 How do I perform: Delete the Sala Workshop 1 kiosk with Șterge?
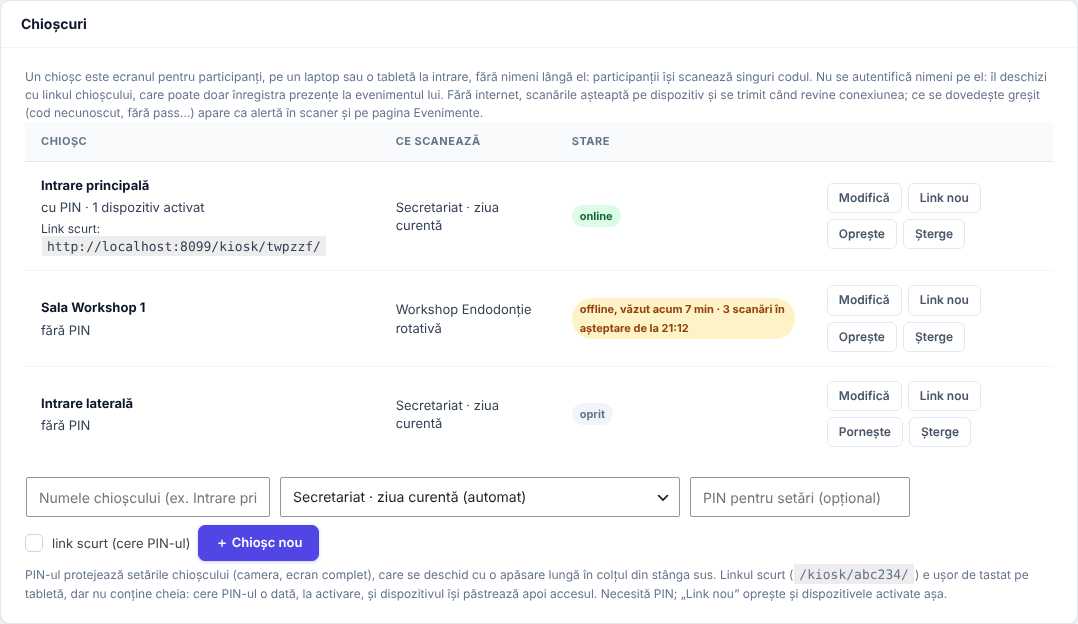click(934, 337)
